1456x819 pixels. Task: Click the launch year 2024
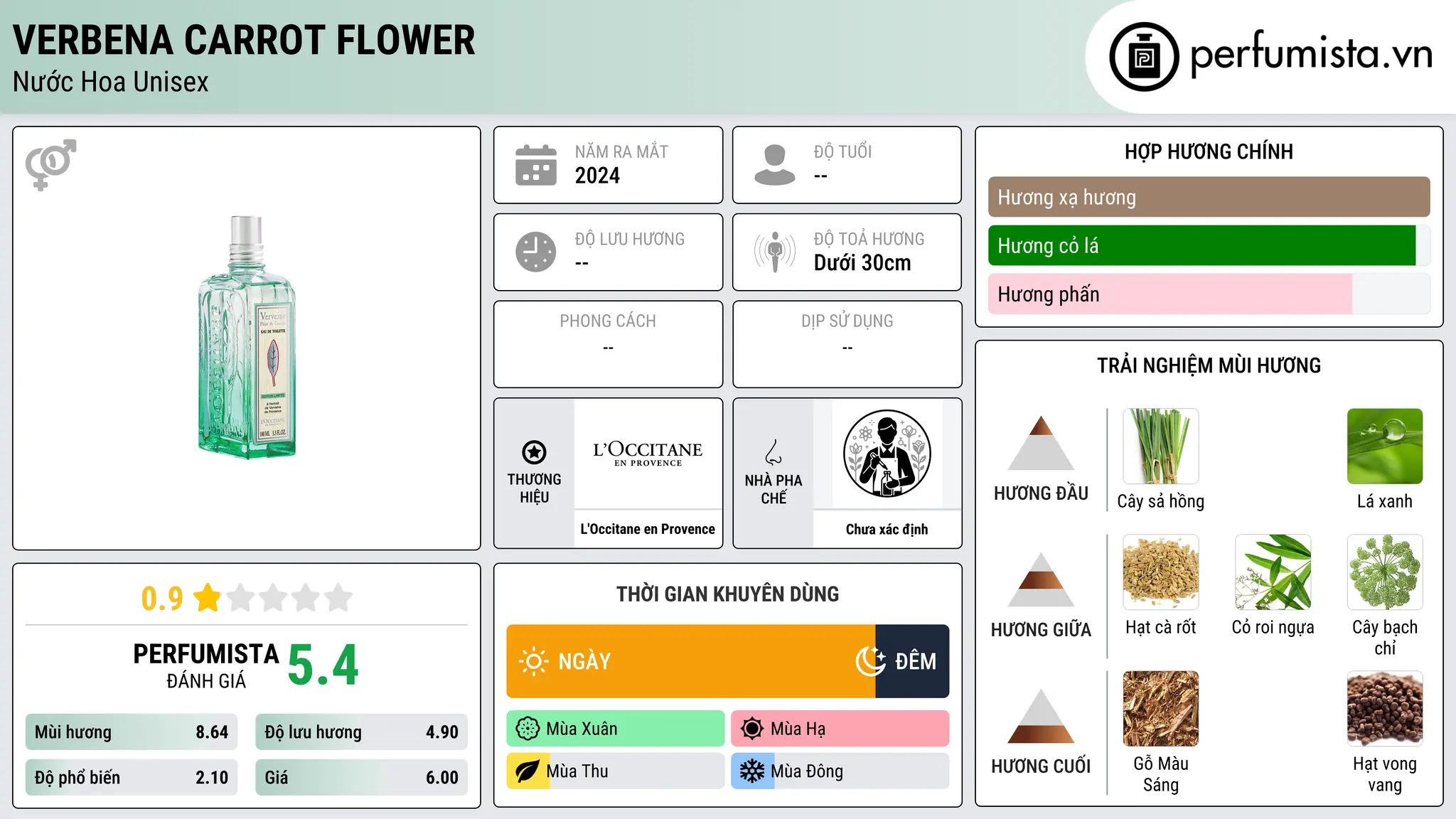click(x=597, y=176)
